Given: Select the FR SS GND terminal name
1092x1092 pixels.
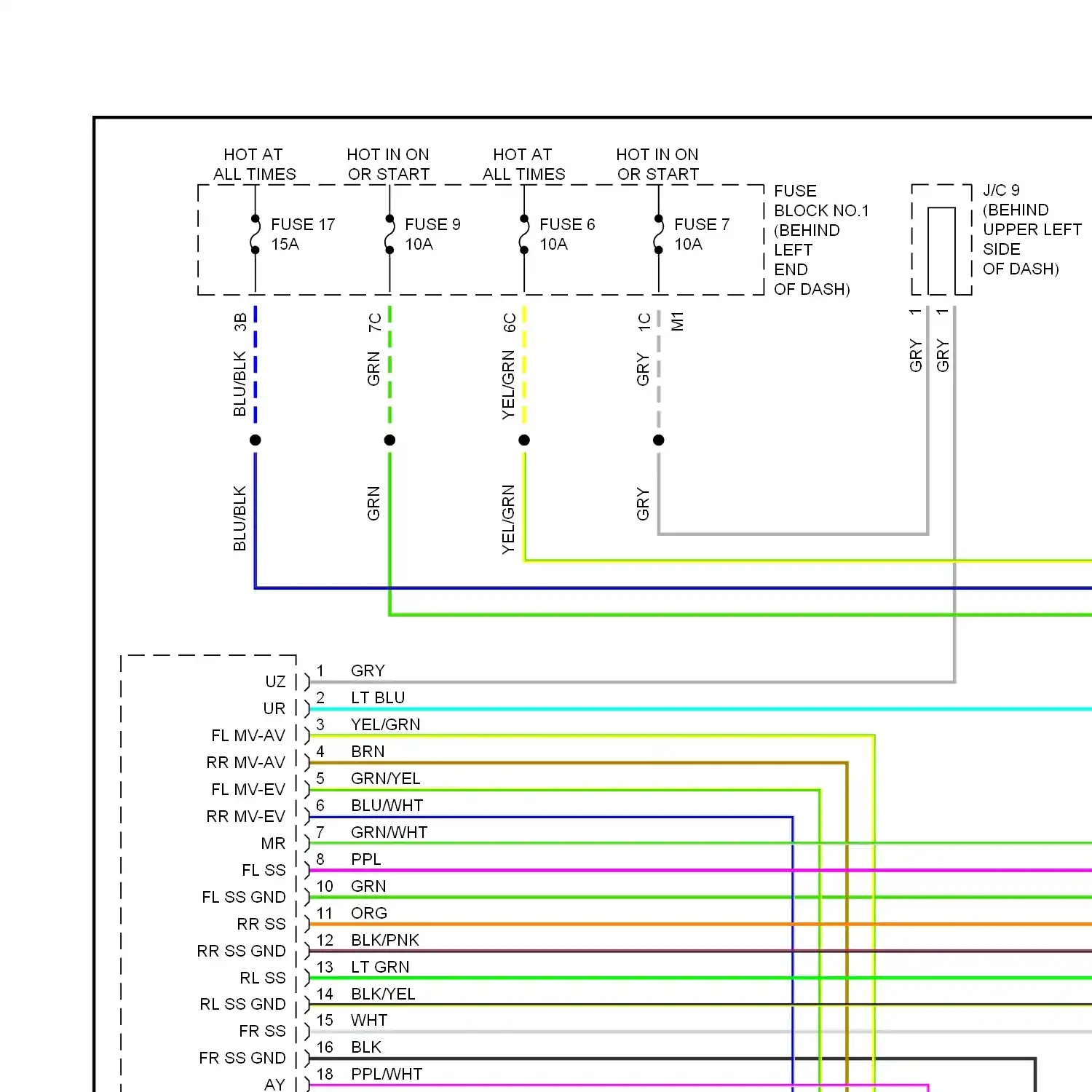Looking at the screenshot, I should (242, 1058).
